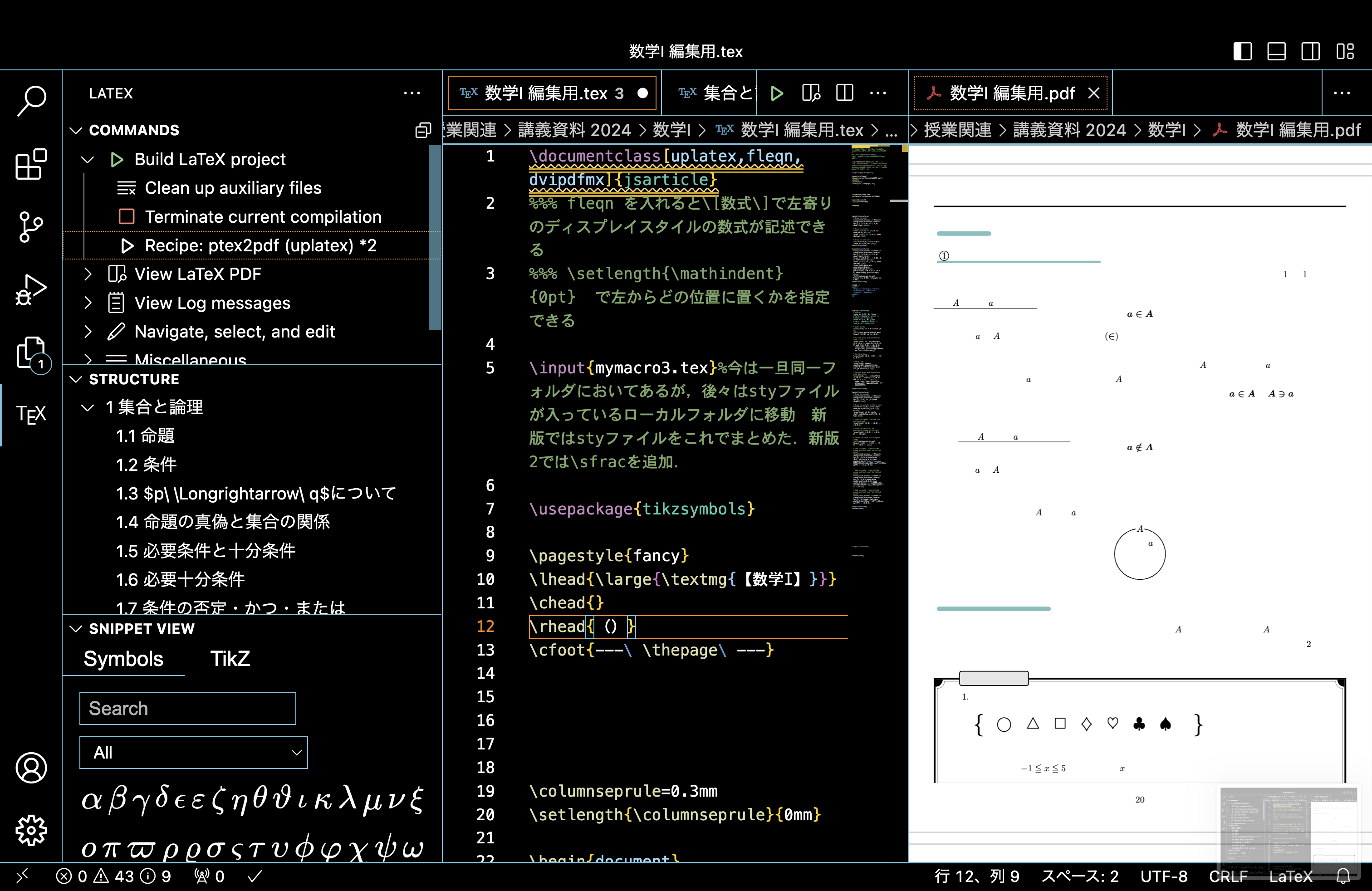Open the Extensions view icon
1372x891 pixels.
click(x=31, y=164)
